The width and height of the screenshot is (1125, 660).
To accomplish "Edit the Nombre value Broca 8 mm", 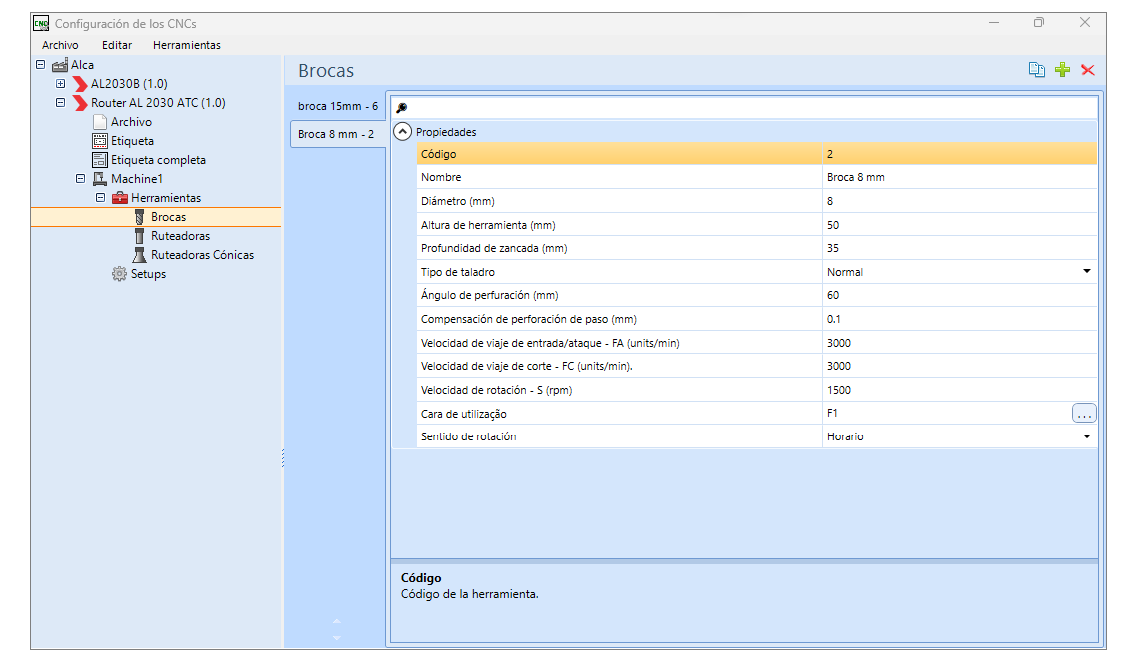I will pos(959,177).
